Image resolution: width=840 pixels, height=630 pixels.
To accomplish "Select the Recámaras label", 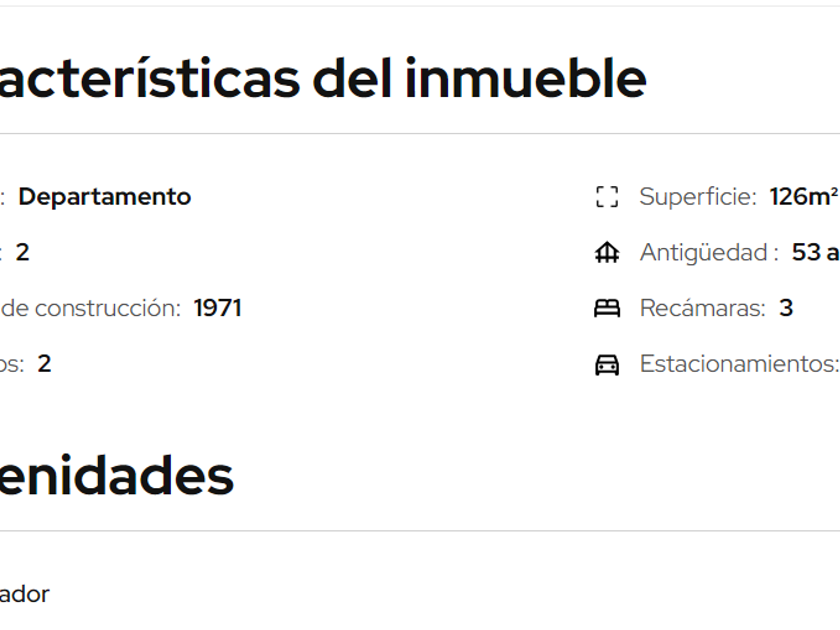I will (x=702, y=308).
